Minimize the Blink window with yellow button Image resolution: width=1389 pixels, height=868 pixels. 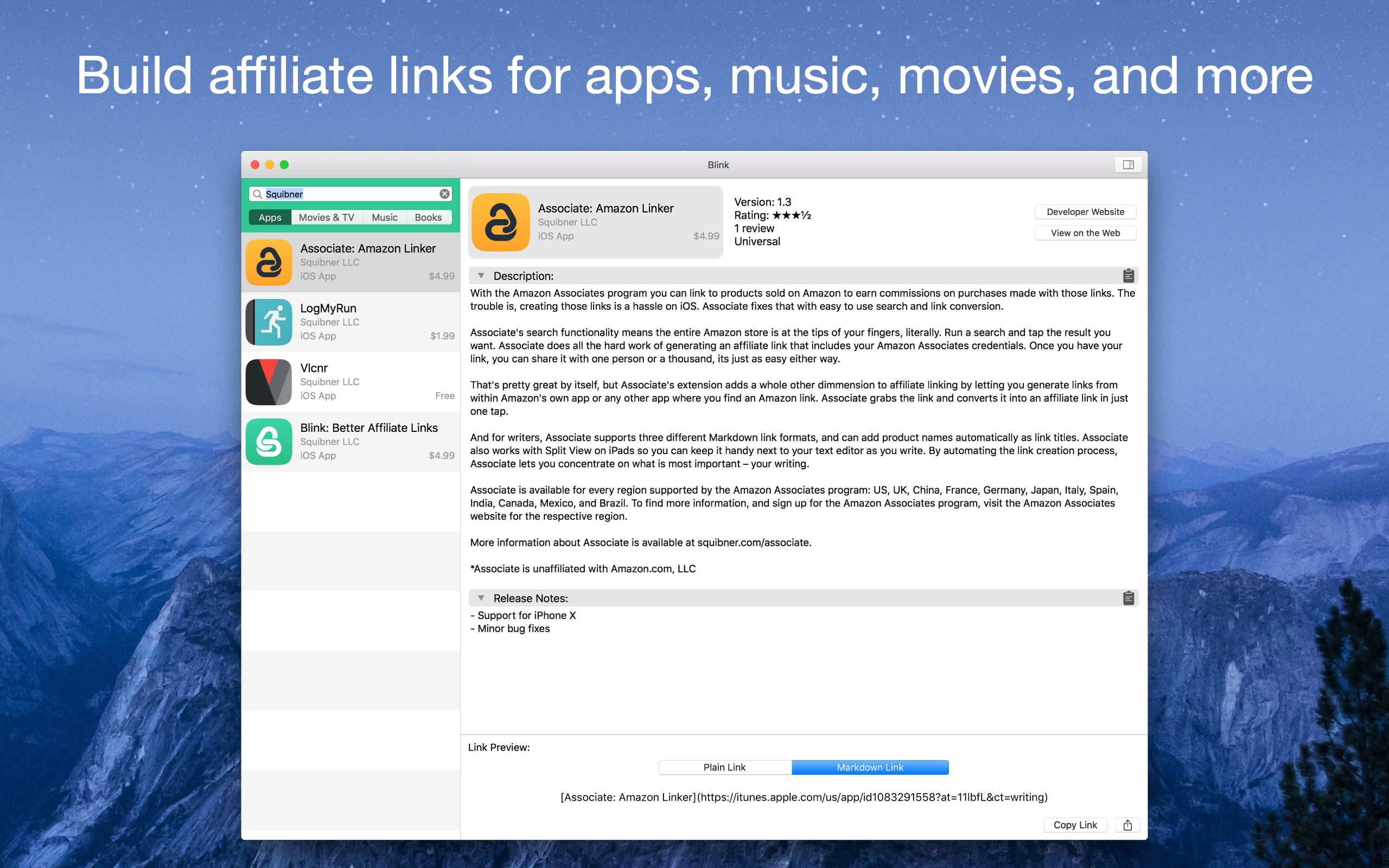tap(270, 165)
